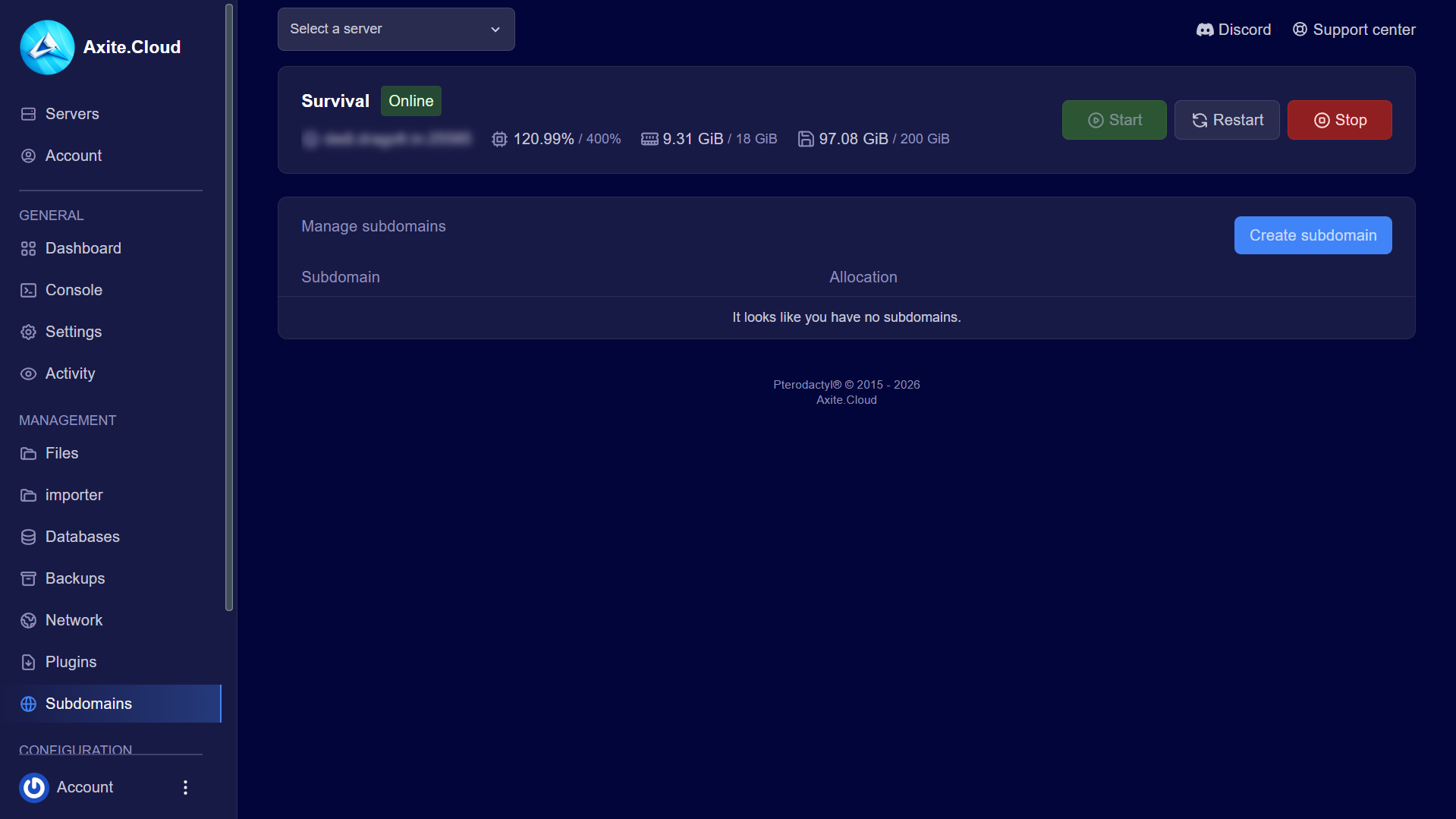
Task: Open the Plugins download icon
Action: pyautogui.click(x=28, y=662)
